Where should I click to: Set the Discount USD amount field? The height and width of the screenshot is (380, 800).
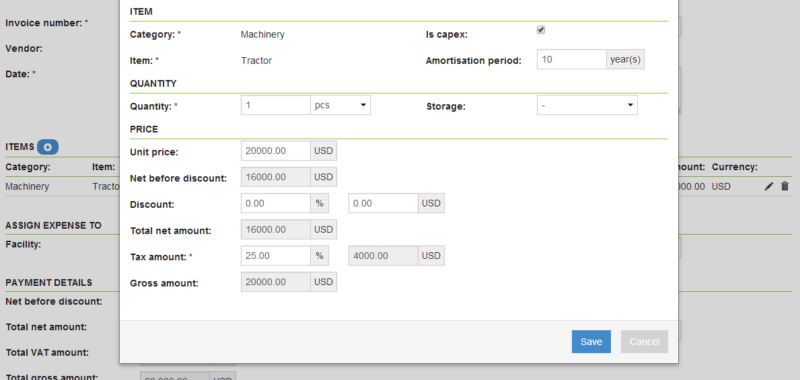click(383, 203)
